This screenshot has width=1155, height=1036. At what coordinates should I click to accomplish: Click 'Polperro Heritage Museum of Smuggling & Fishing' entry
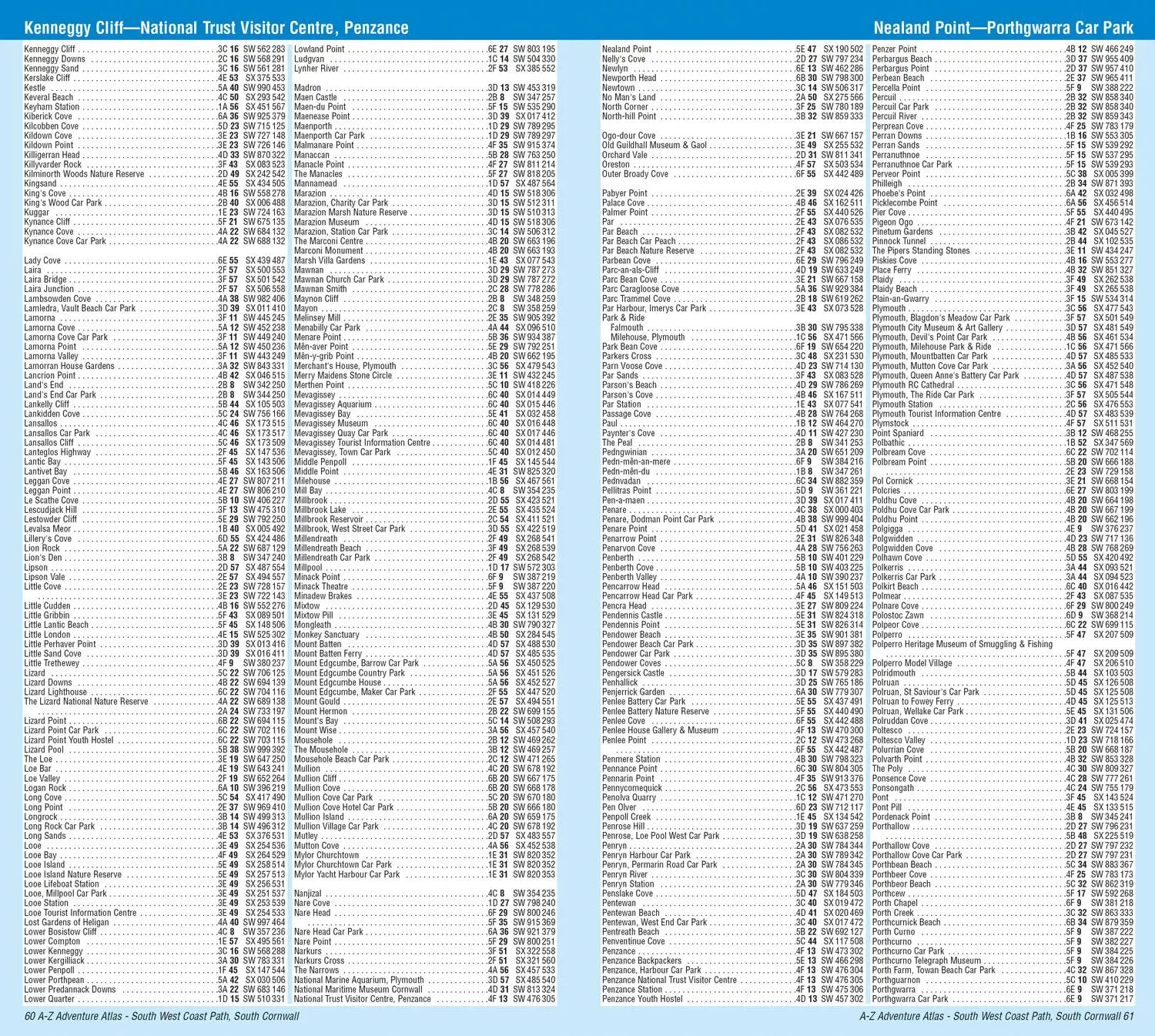pos(1003,649)
